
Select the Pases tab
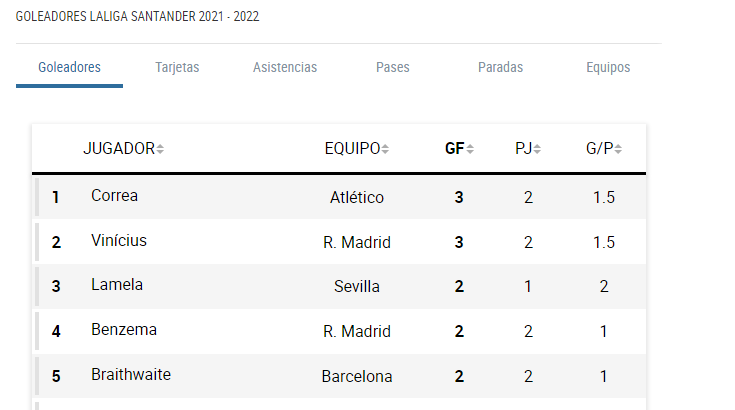click(x=393, y=67)
